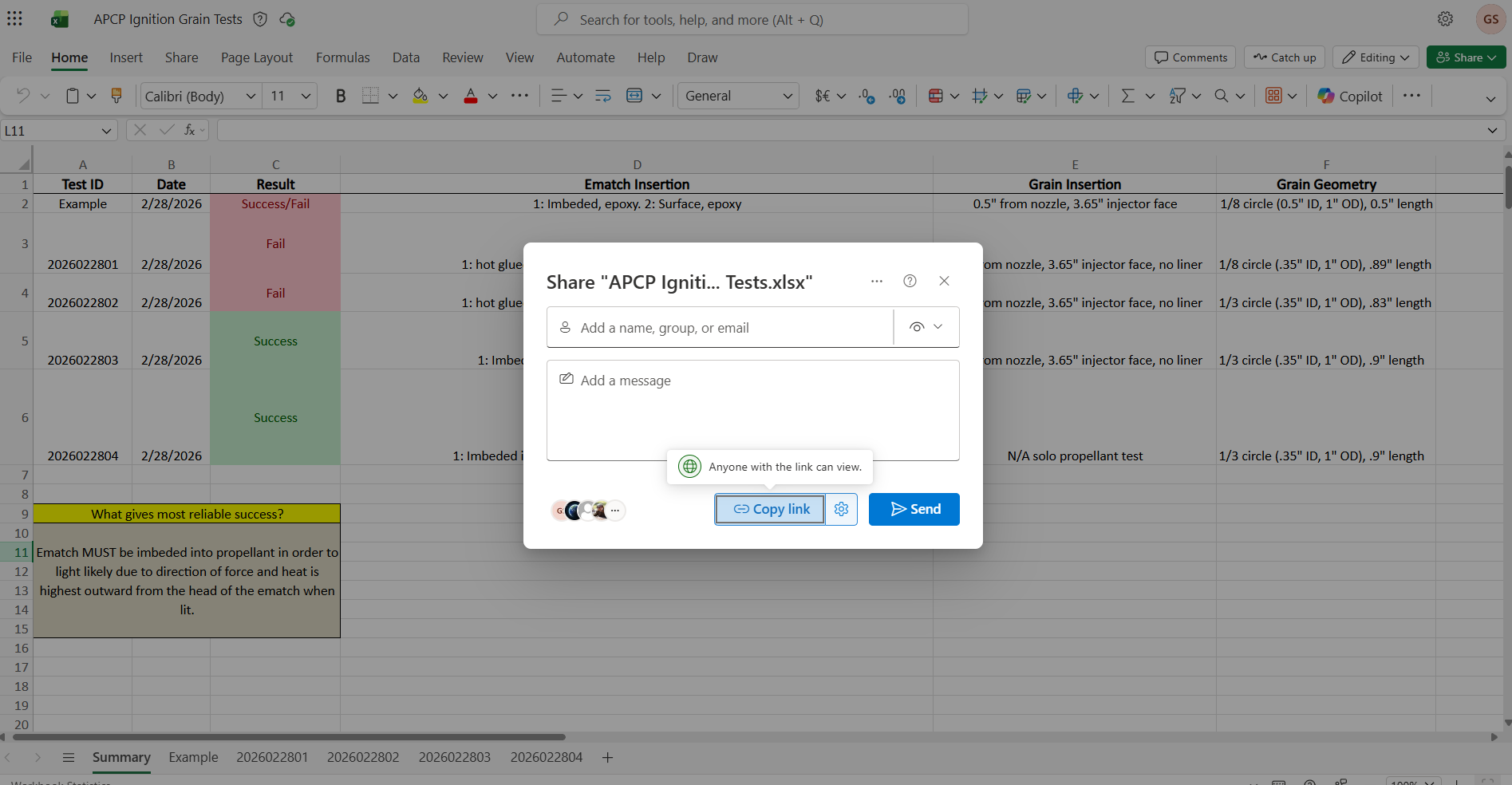Click the Borders grid icon
This screenshot has height=785, width=1512.
click(x=370, y=96)
